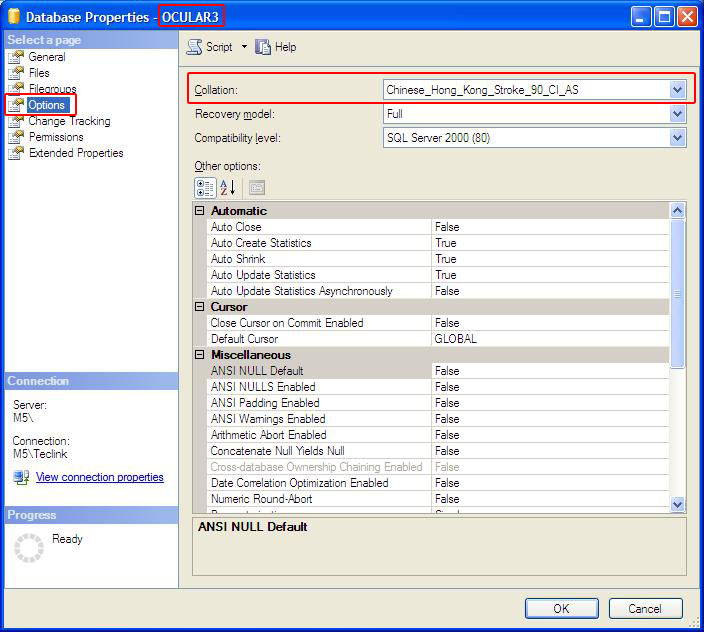Click the options grid scrollbar thumb
704x632 pixels.
[677, 294]
